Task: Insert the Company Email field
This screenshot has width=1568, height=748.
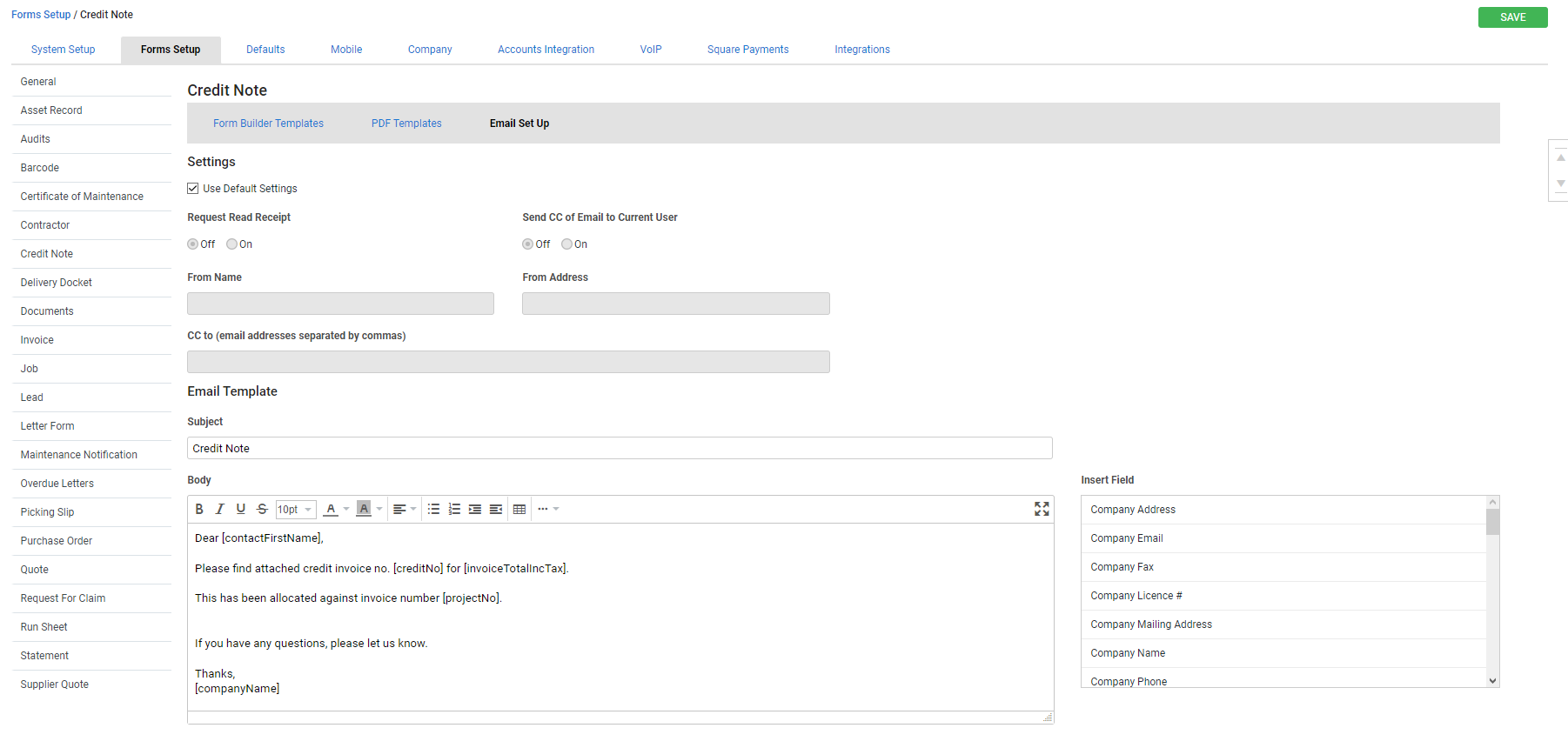Action: pos(1284,538)
